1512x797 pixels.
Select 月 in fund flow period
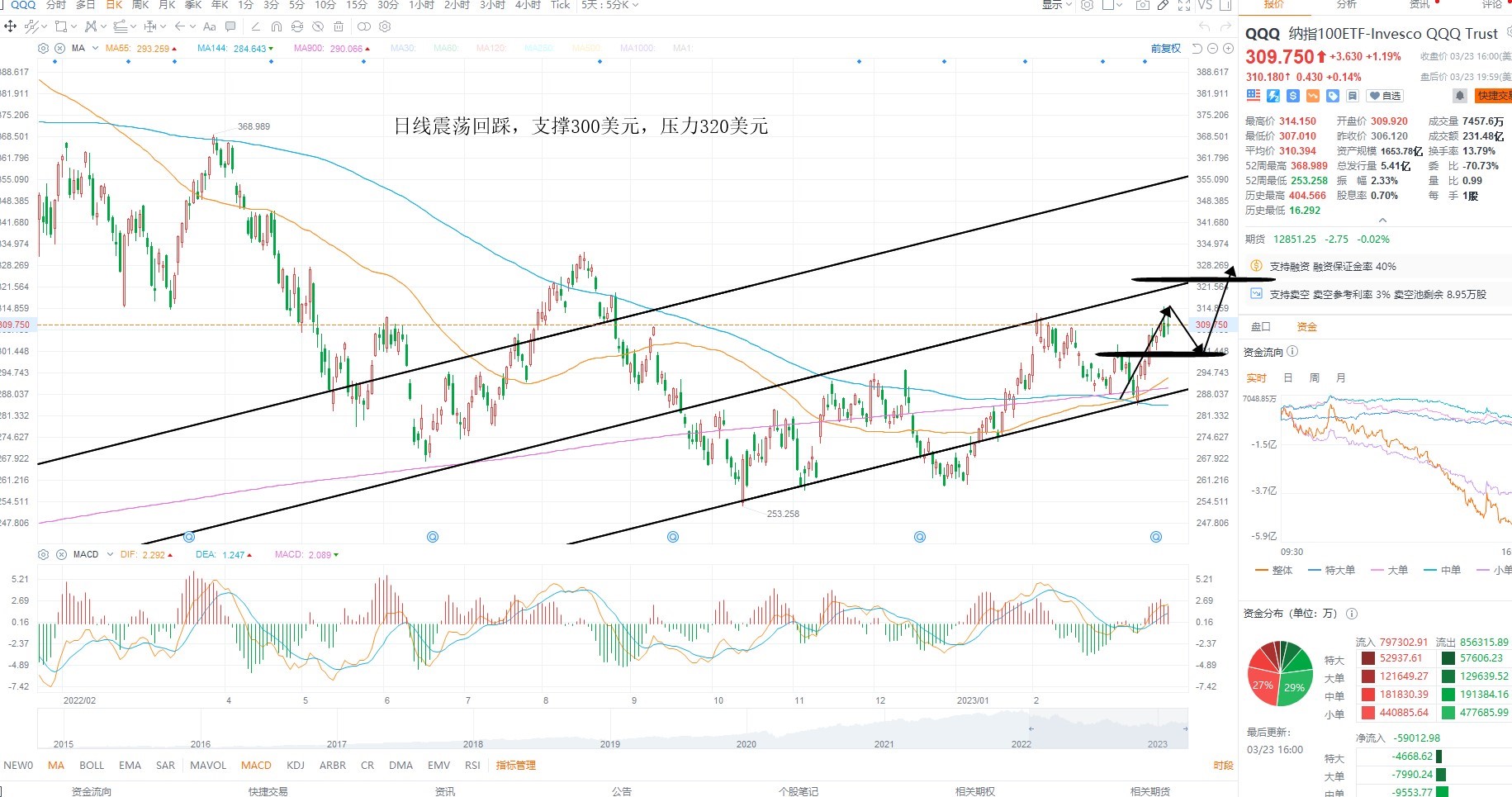1340,377
